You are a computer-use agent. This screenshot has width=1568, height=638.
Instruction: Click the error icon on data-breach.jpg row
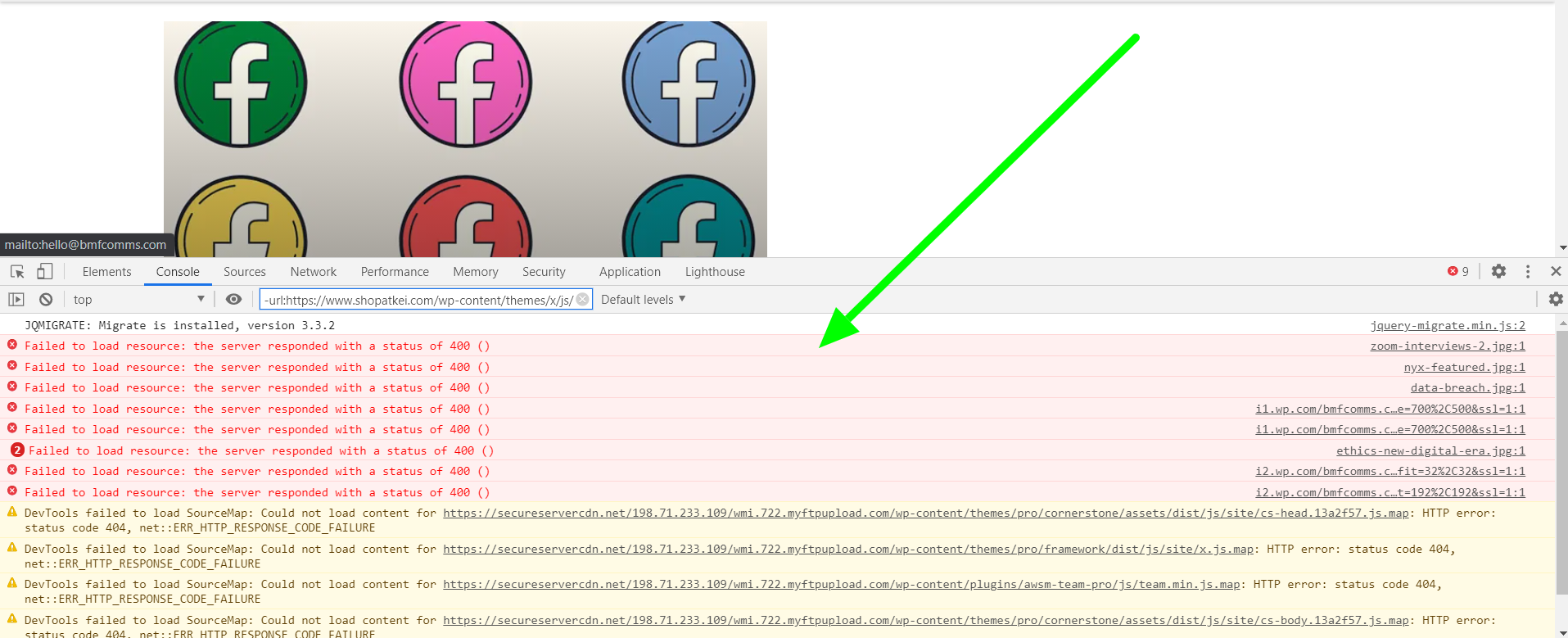pos(12,387)
